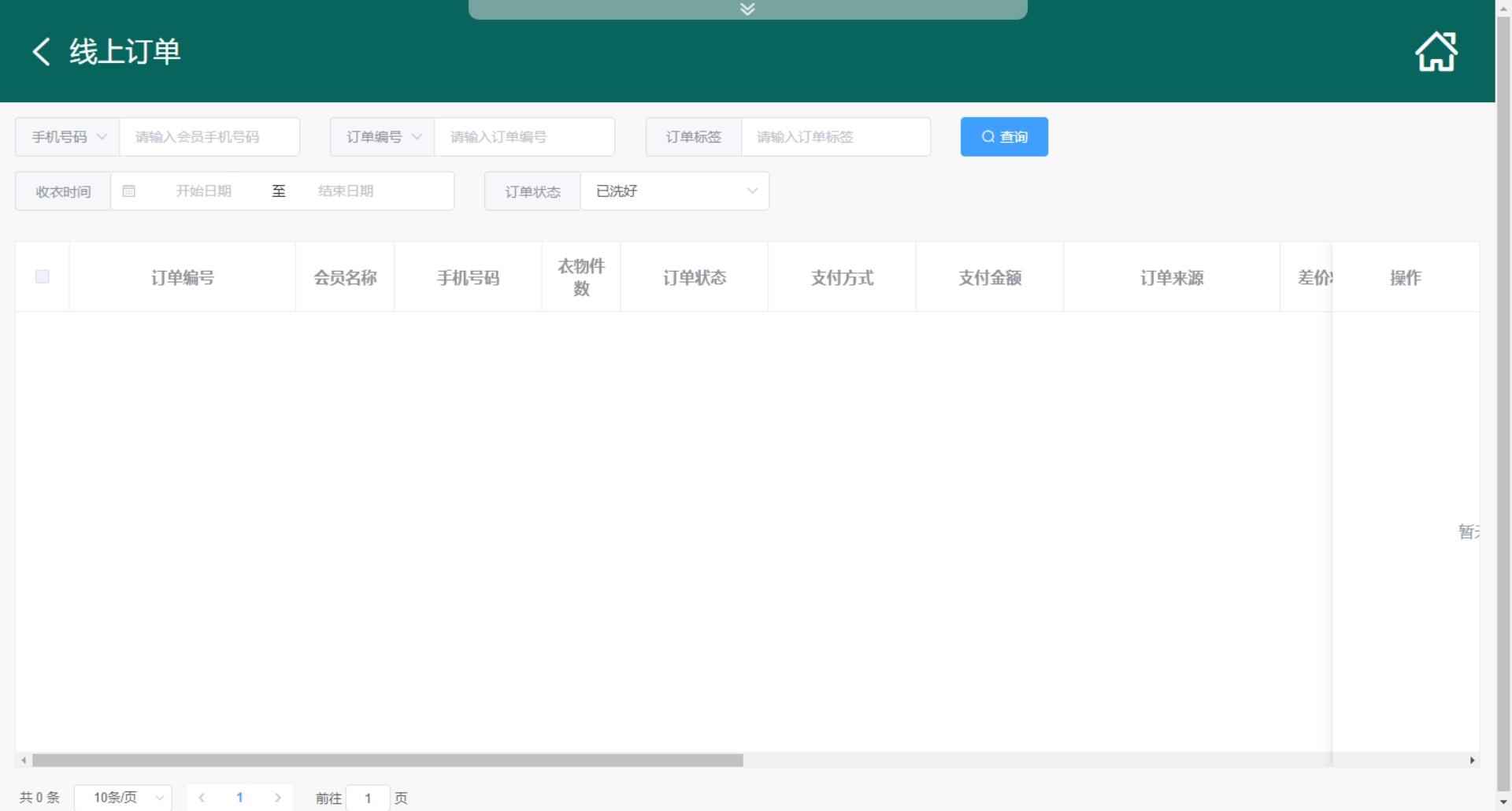Screen dimensions: 1512x811
Task: Click the 订单标签 input field
Action: tap(835, 137)
